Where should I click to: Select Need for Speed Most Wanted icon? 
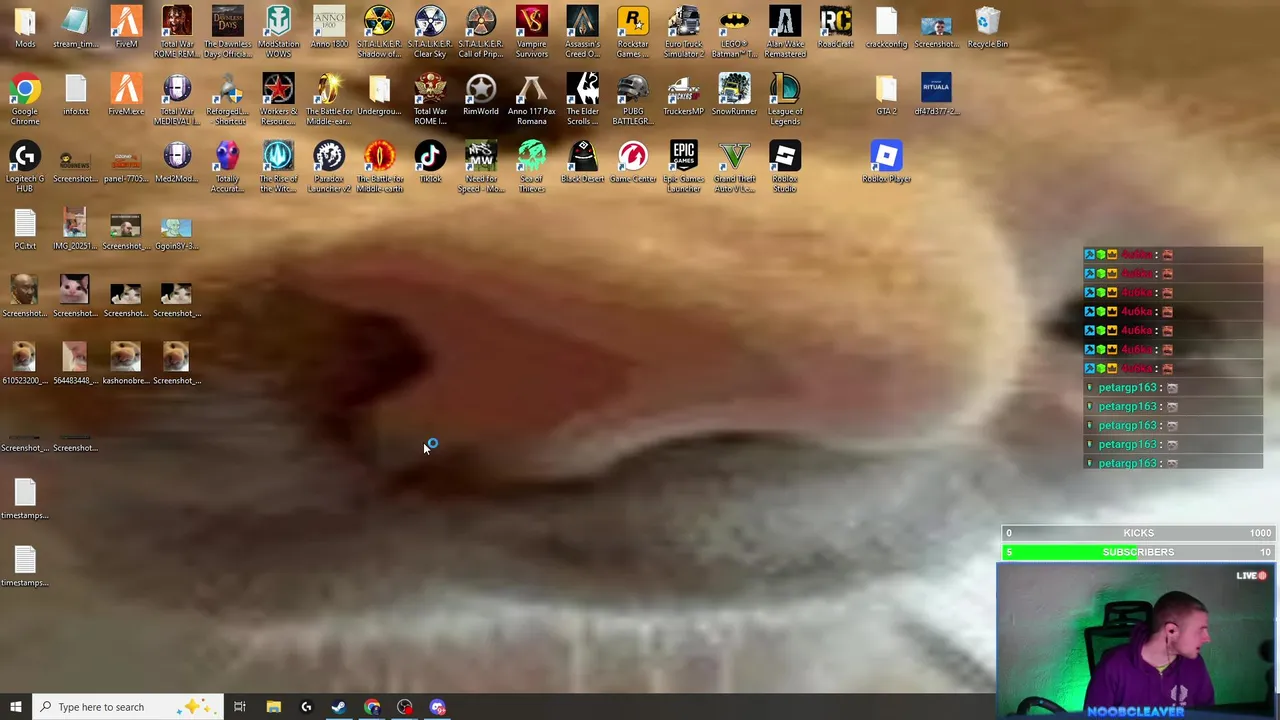coord(481,167)
